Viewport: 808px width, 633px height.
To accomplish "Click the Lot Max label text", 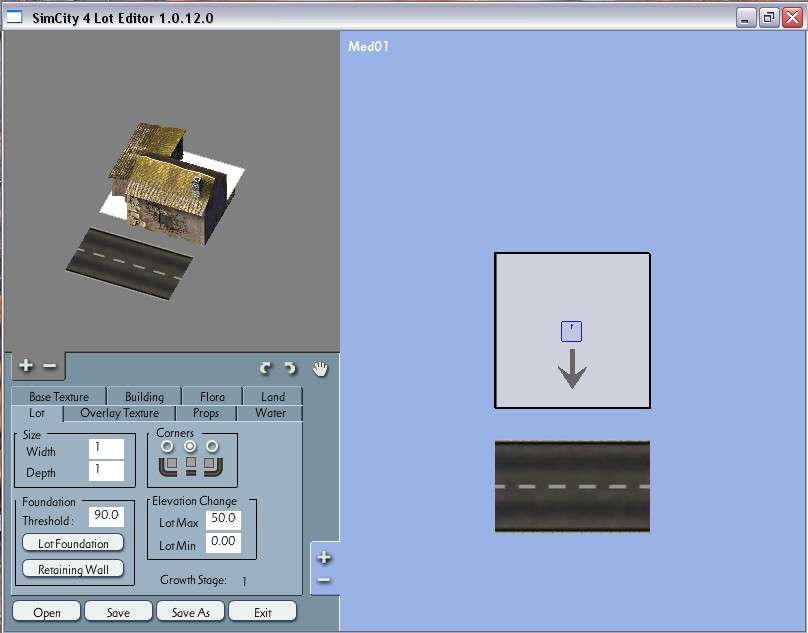I will point(178,523).
